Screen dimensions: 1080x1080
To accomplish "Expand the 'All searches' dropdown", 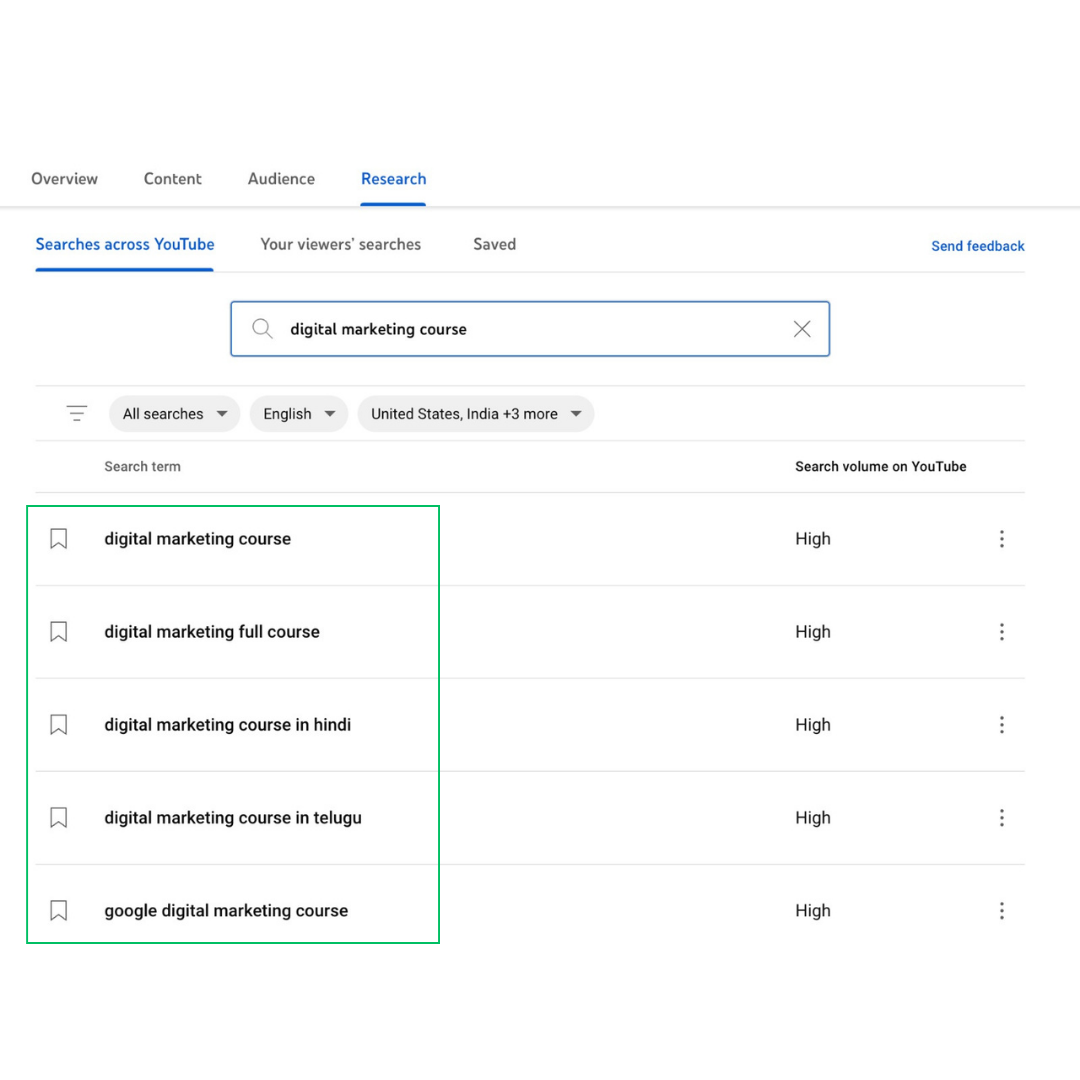I will (174, 414).
